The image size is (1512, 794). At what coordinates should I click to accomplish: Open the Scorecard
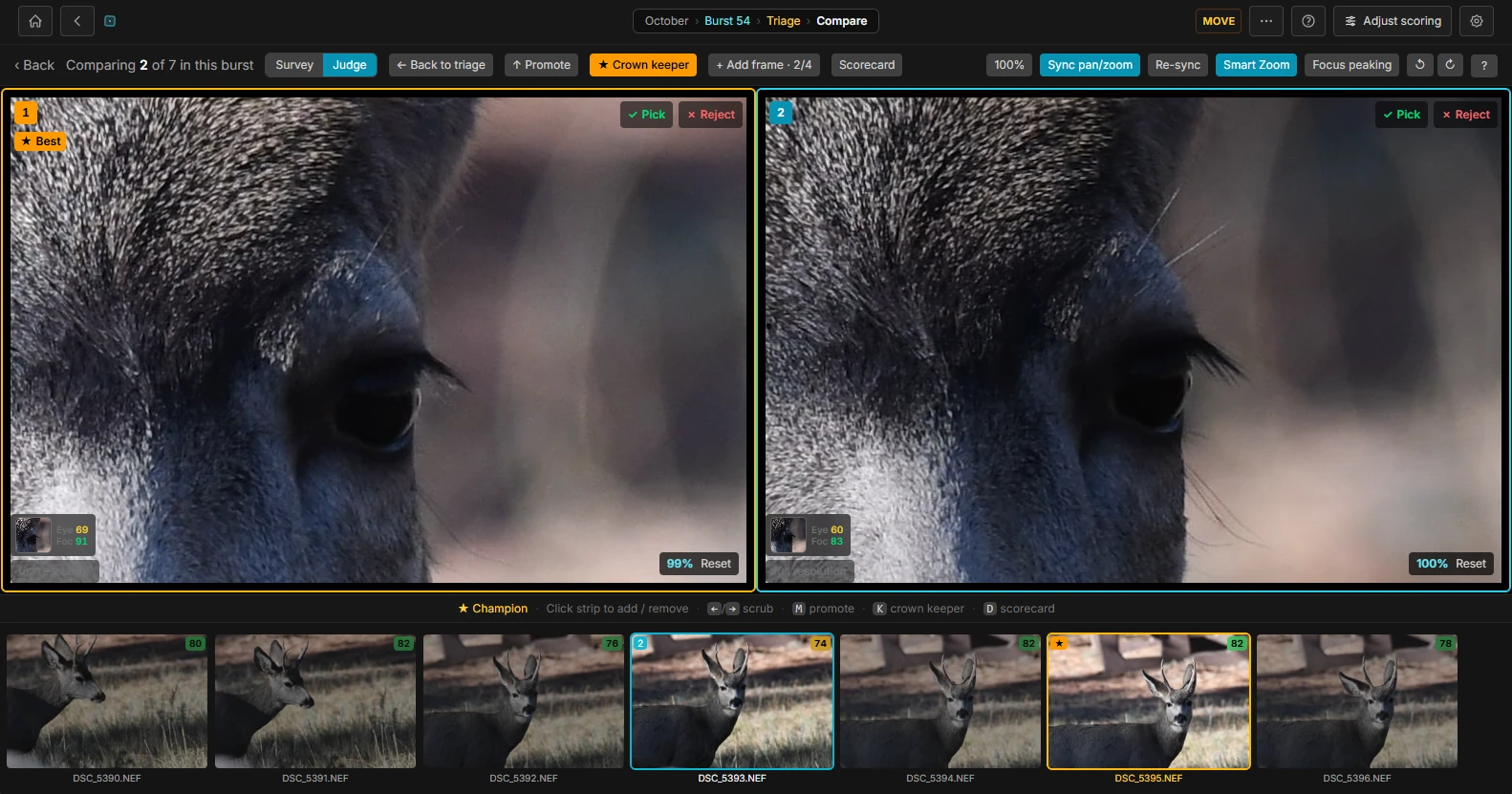867,65
